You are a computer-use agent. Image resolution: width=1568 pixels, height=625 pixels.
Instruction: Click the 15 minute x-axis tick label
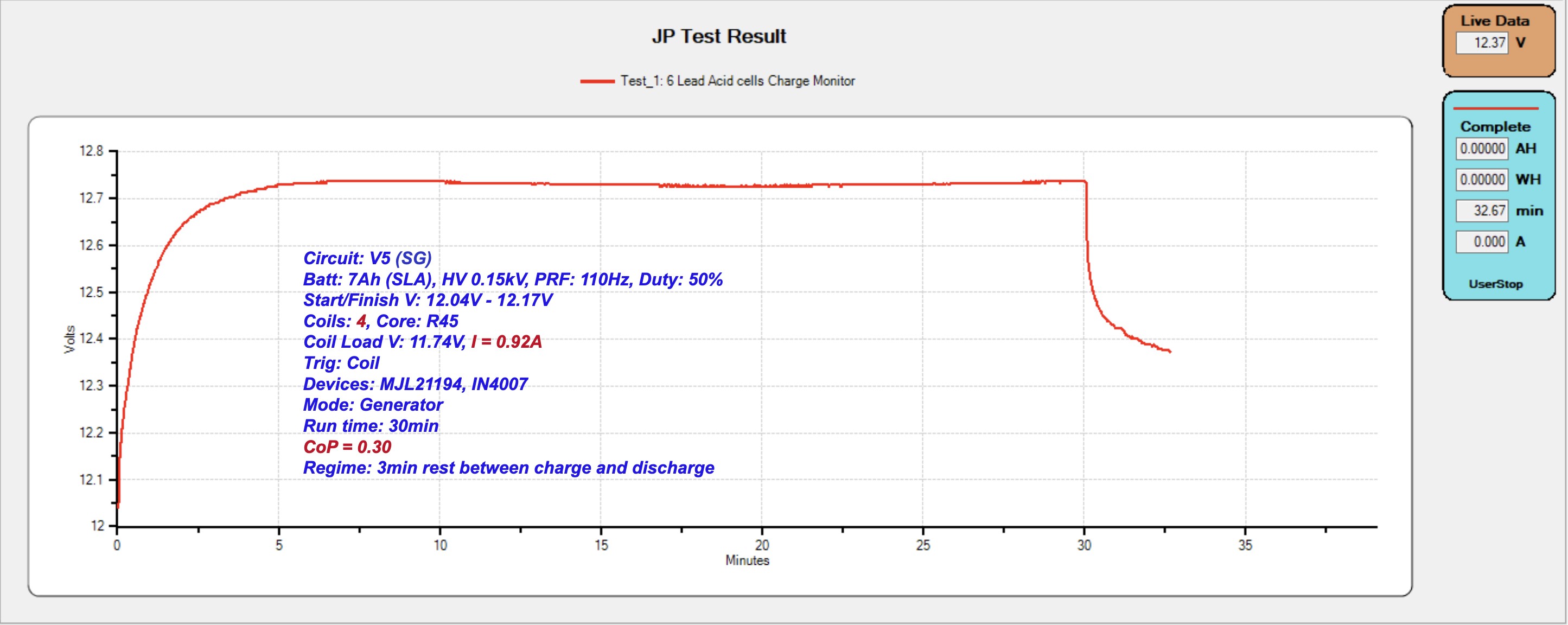(x=601, y=545)
